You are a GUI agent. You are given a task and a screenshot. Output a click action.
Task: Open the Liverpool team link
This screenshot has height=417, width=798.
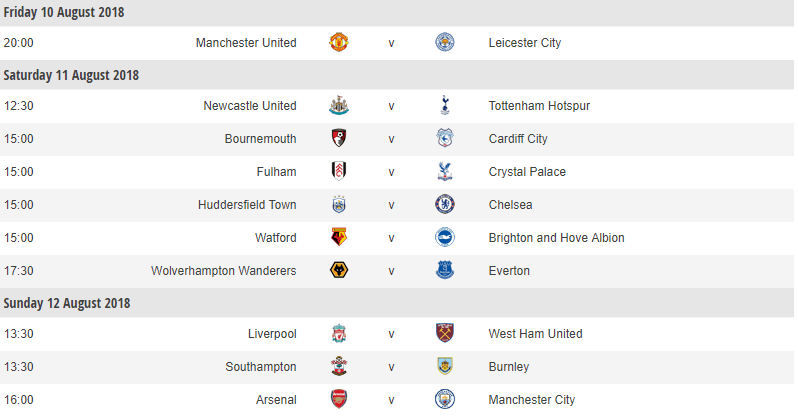click(272, 334)
